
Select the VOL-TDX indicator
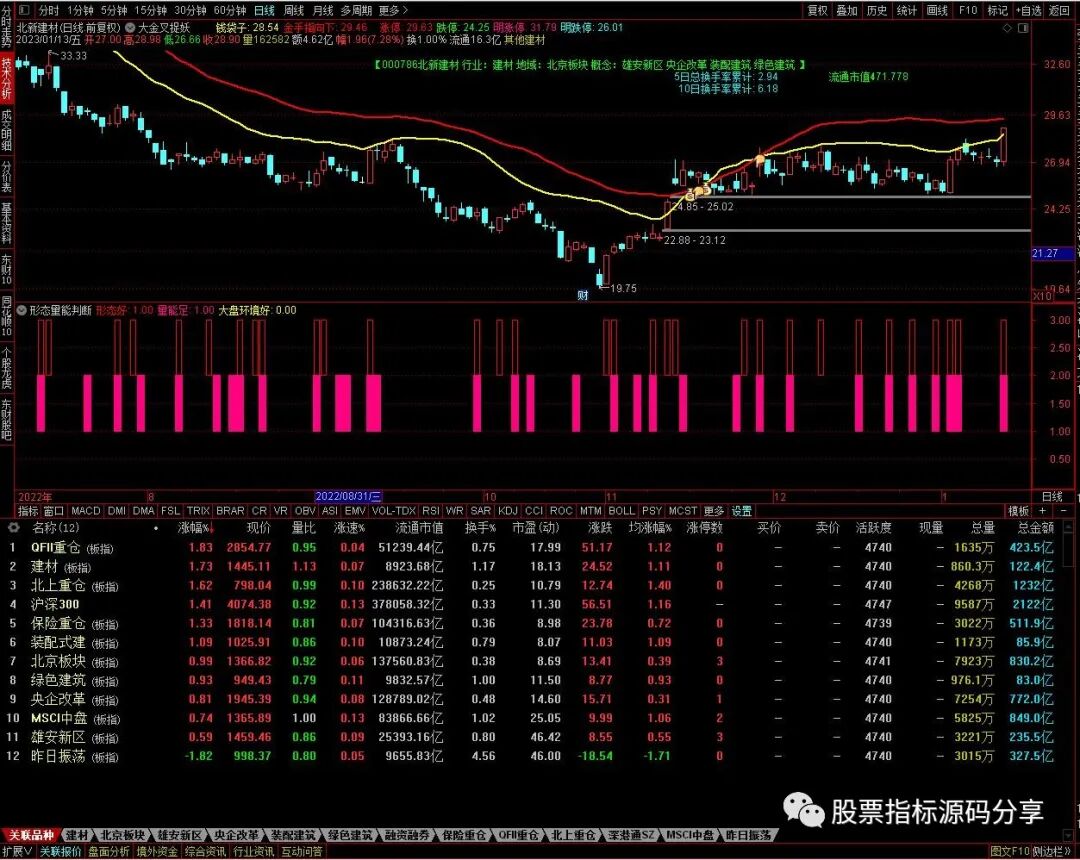pyautogui.click(x=394, y=511)
